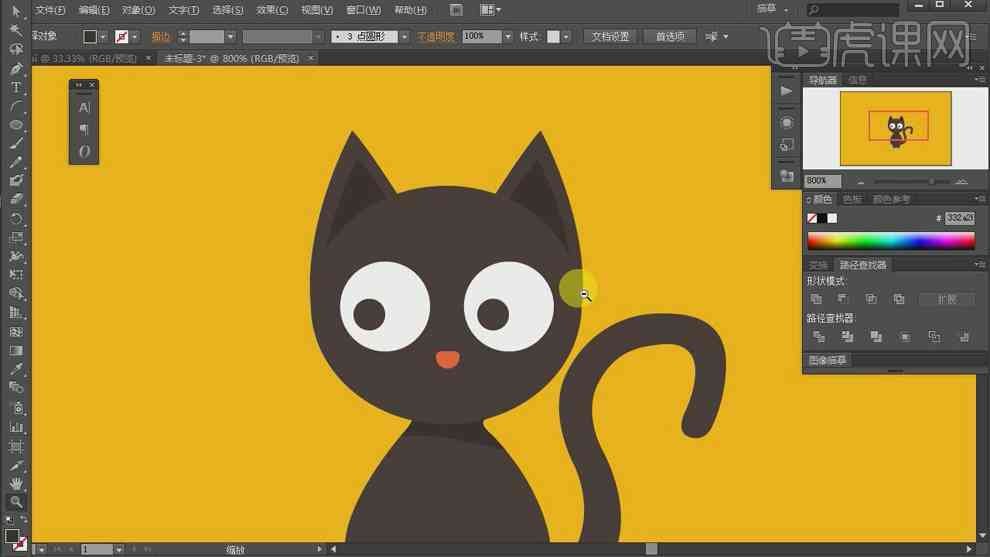
Task: Open the Color panel flyout menu
Action: [x=979, y=199]
